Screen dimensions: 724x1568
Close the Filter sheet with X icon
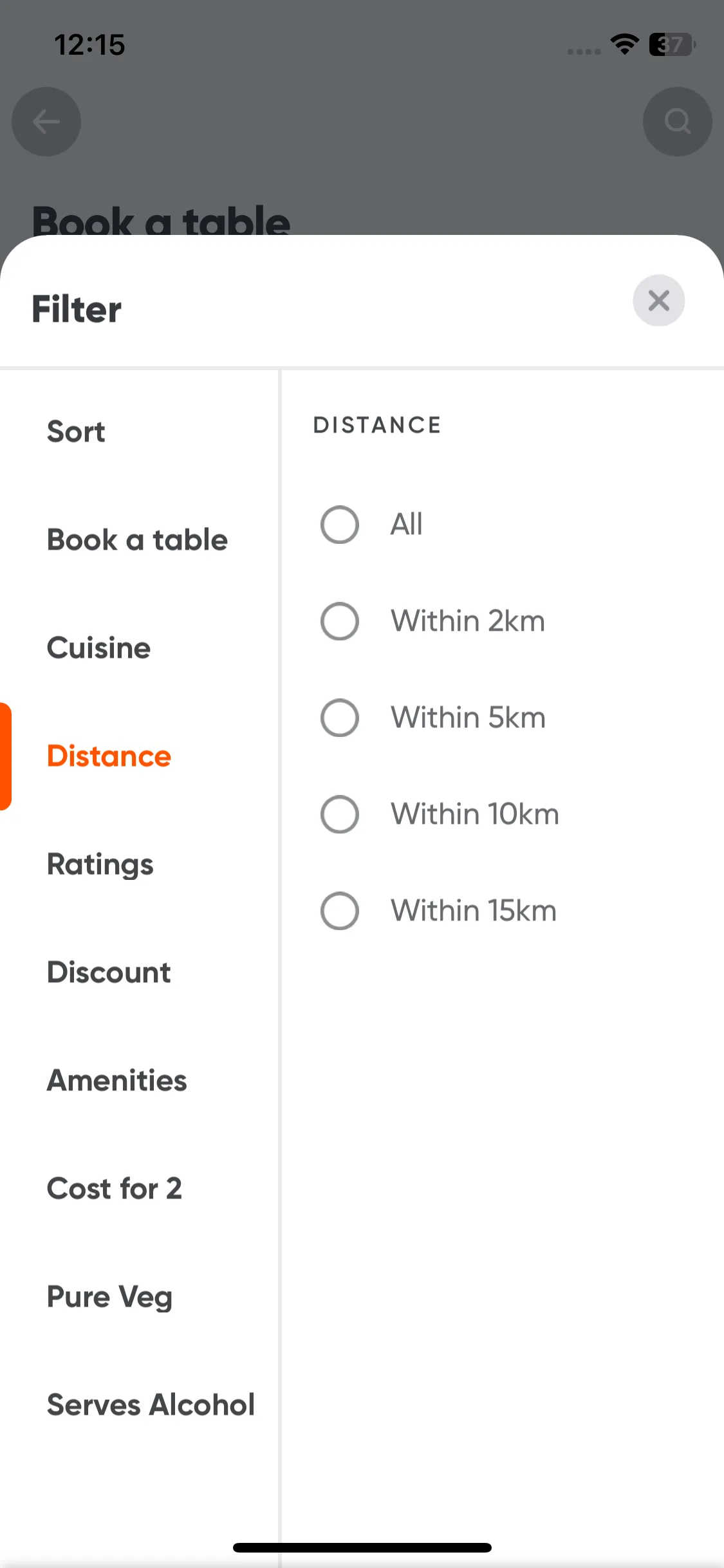658,301
